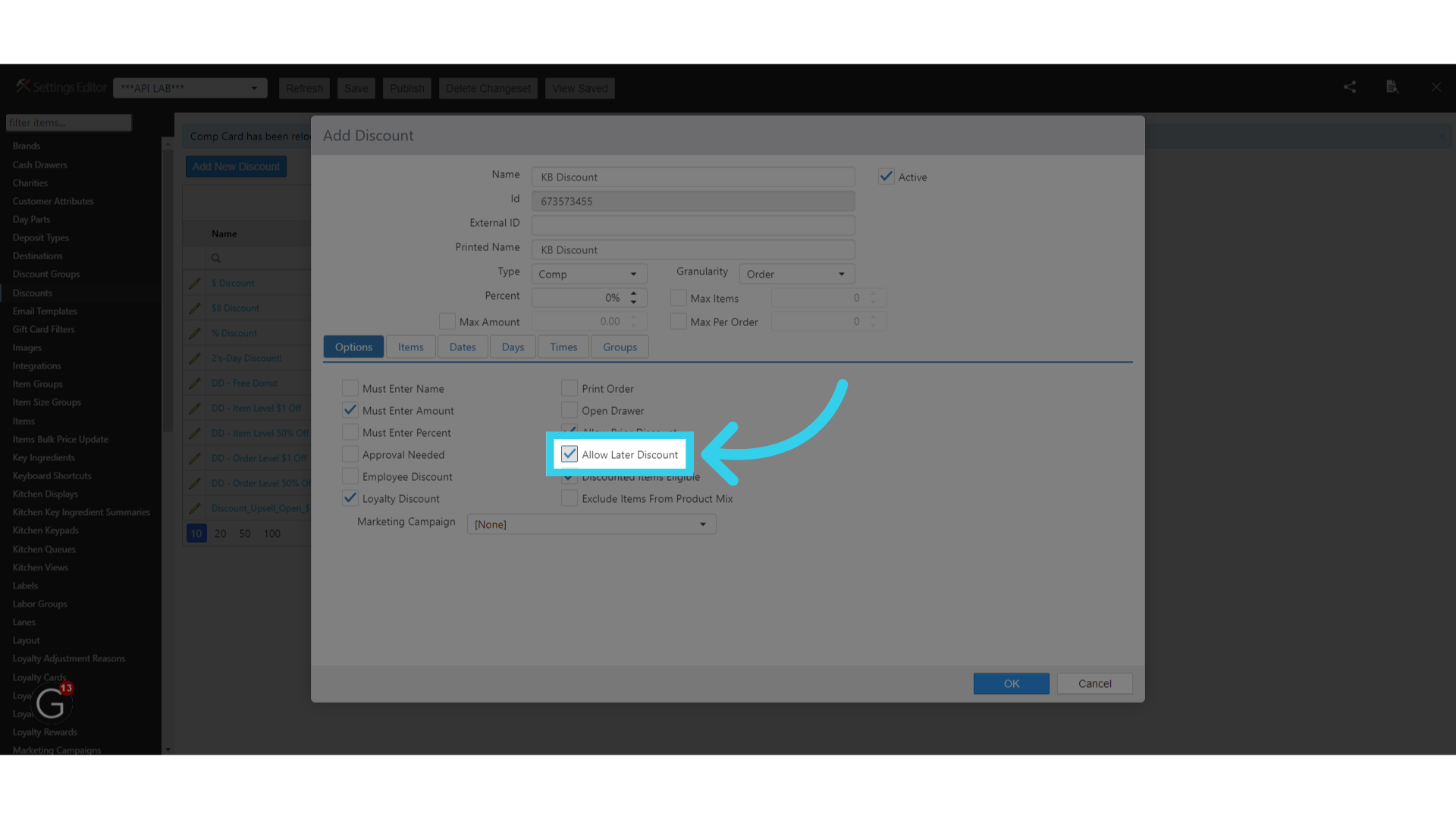Click edit pencil for DD - Order Level 50% row
Viewport: 1456px width, 819px height.
195,483
